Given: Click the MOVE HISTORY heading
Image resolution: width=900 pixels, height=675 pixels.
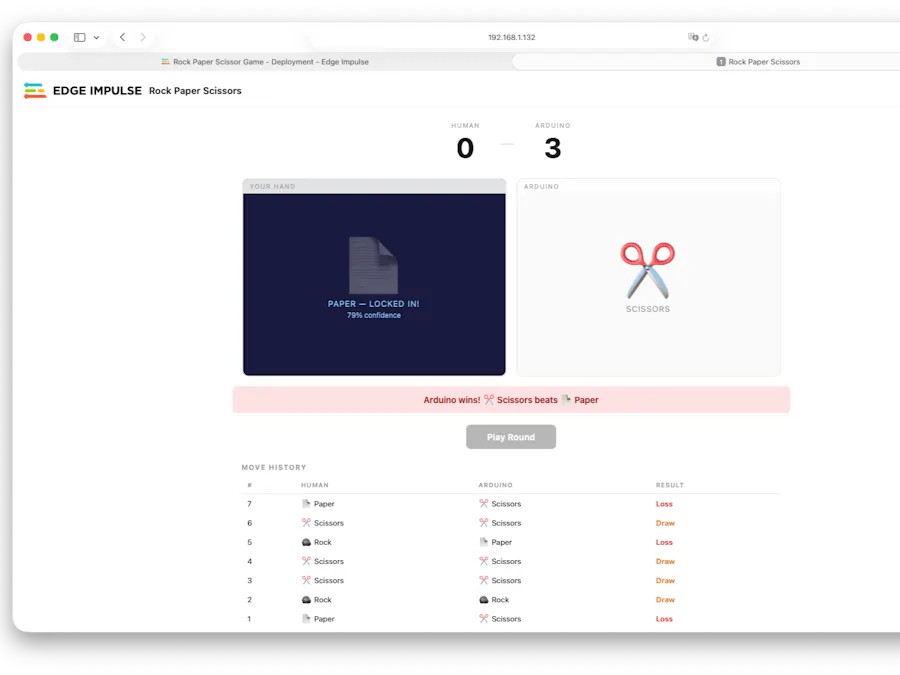Looking at the screenshot, I should 274,467.
